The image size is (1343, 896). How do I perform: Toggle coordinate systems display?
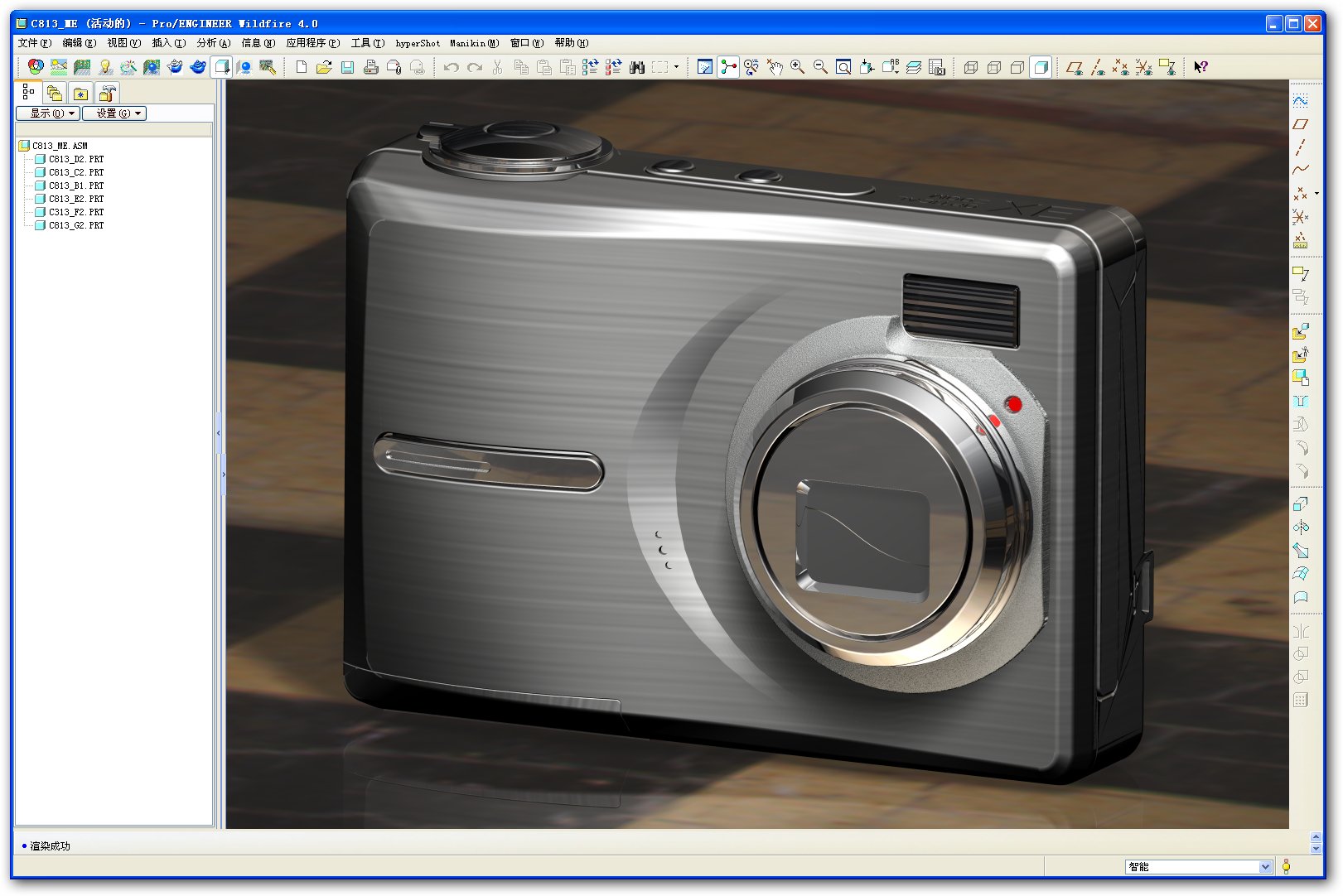point(1144,67)
